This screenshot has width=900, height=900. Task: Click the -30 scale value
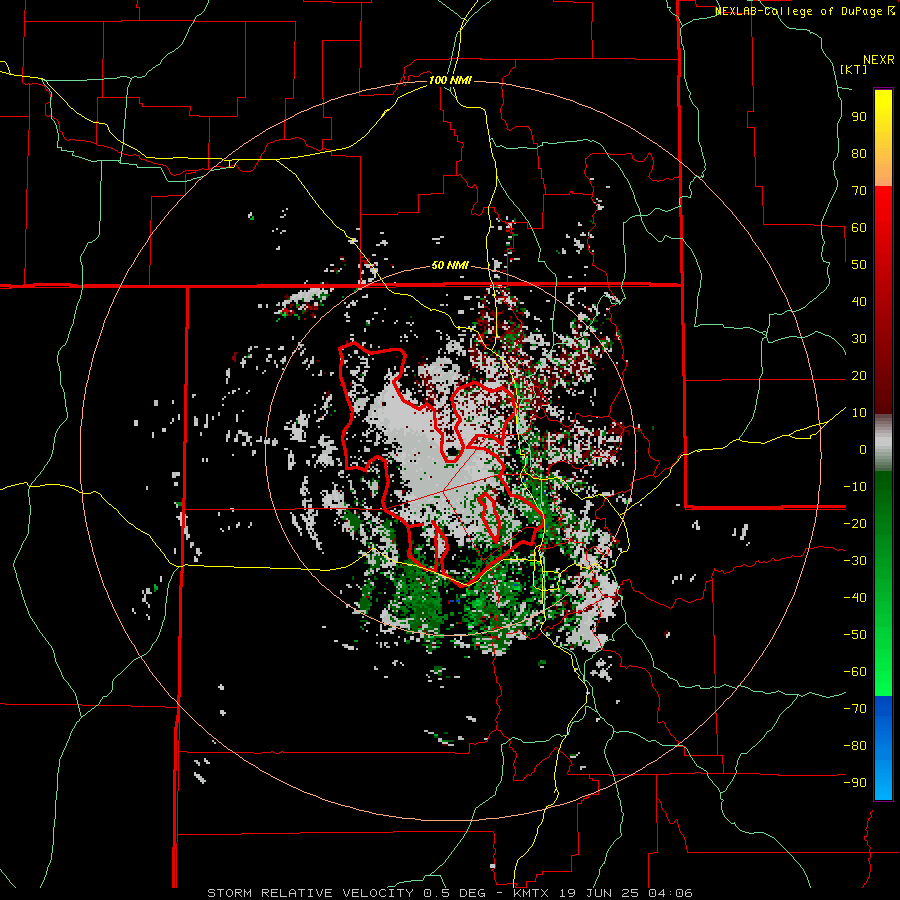[855, 561]
